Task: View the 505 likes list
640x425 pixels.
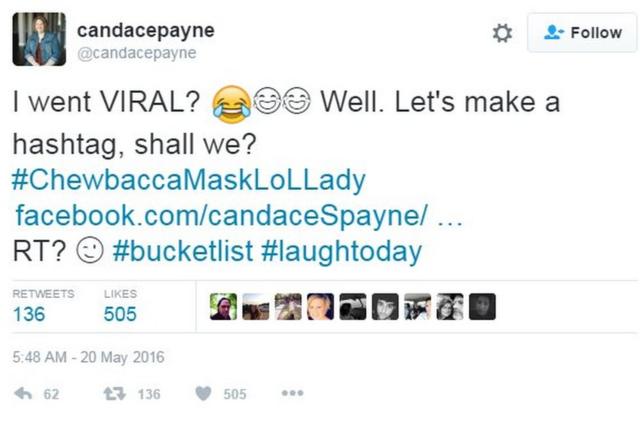Action: pyautogui.click(x=120, y=306)
